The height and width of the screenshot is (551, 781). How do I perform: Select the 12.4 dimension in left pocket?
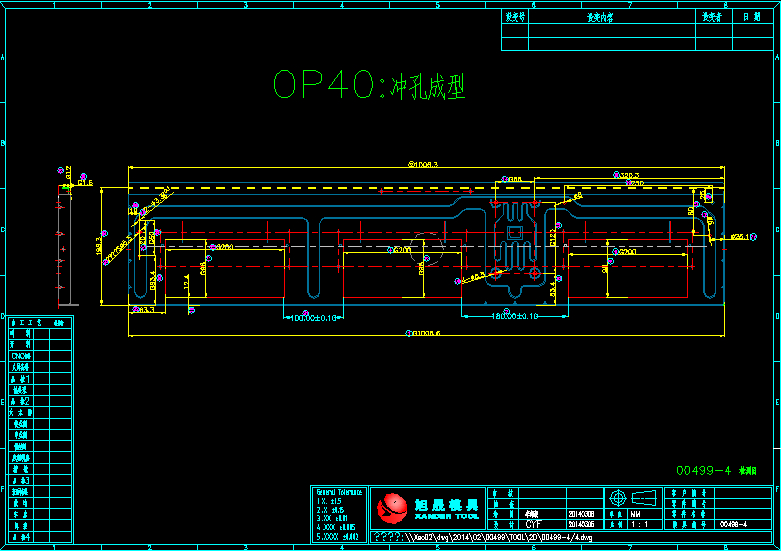[x=187, y=284]
